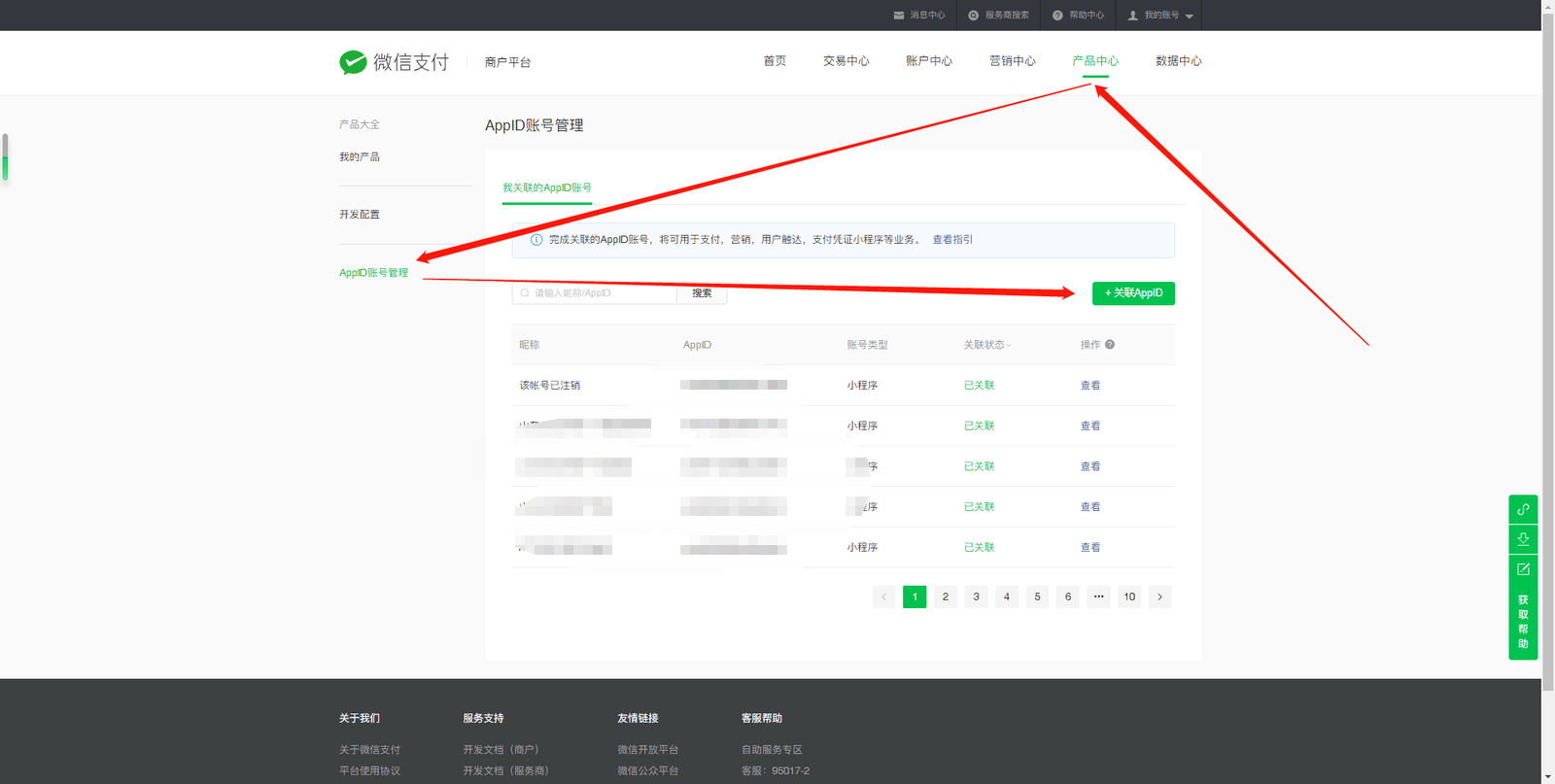Click the info icon in notice banner

[x=536, y=240]
